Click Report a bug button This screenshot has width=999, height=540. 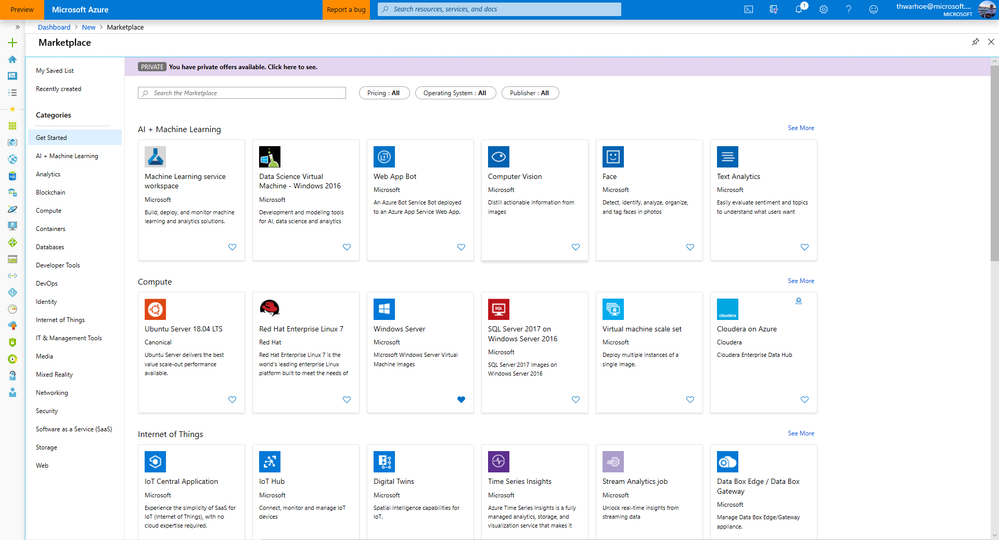point(346,10)
